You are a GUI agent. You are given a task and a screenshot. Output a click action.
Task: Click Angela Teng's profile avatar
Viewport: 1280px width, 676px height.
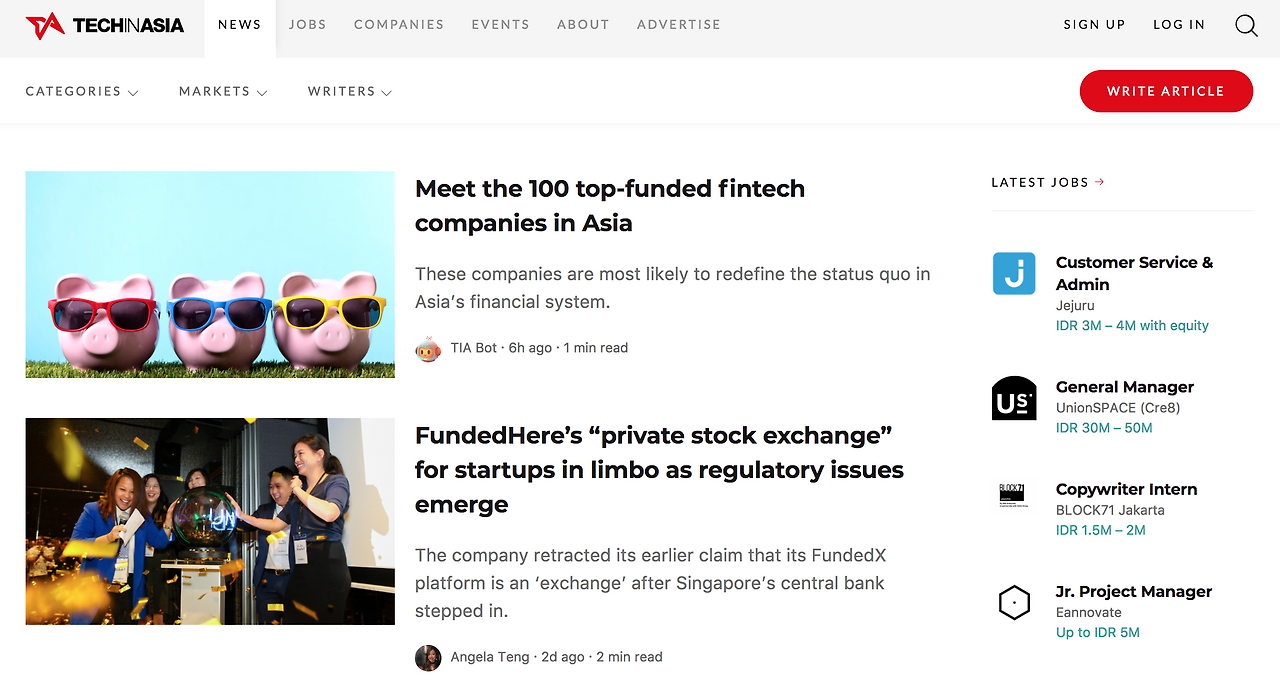click(428, 658)
